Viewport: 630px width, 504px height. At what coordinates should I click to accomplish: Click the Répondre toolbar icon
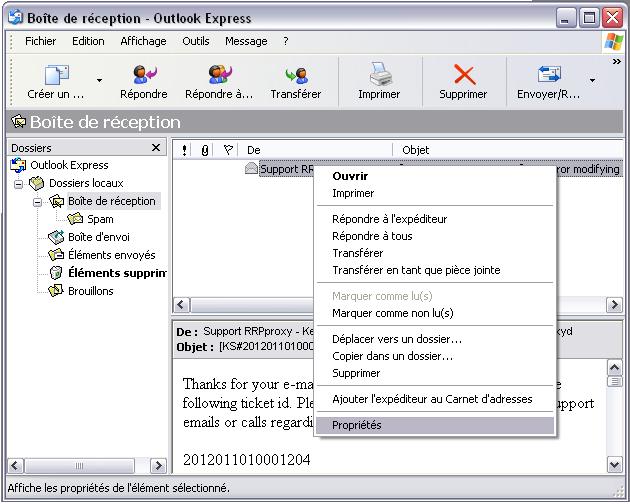point(144,74)
